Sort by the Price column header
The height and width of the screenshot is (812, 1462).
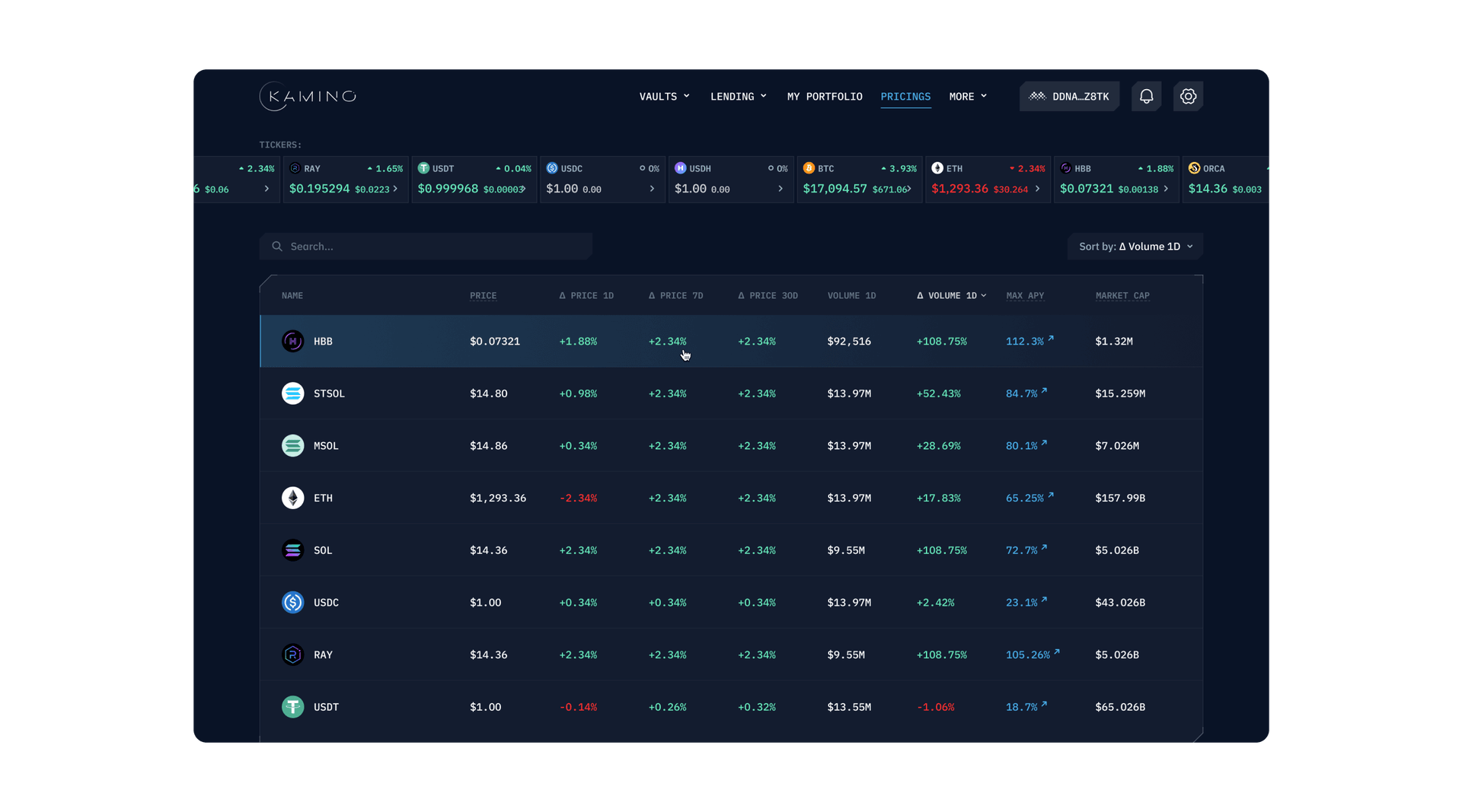[483, 296]
